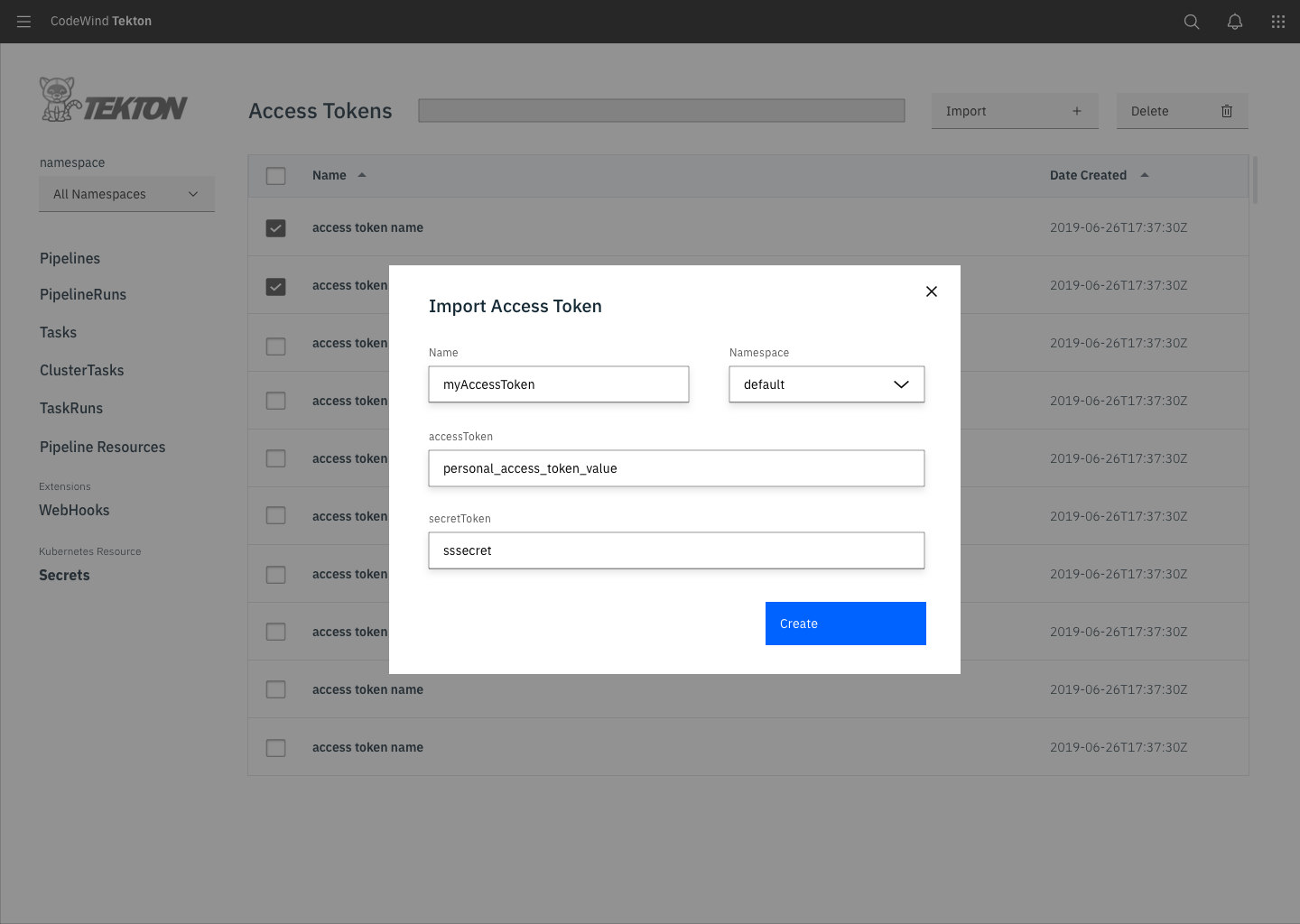Open the hamburger navigation menu
The image size is (1300, 924).
coord(23,21)
